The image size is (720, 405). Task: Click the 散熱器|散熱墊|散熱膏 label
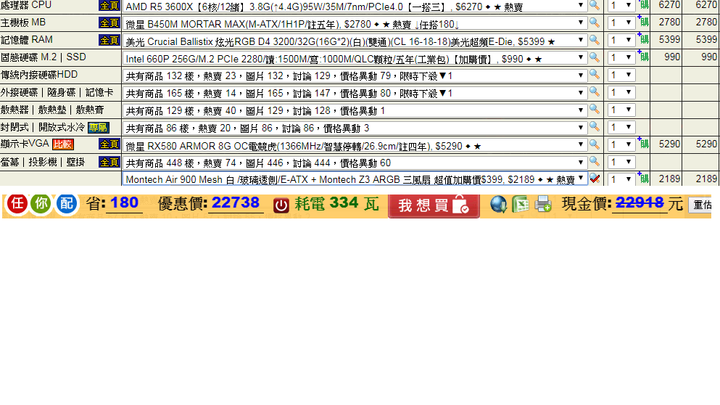(x=52, y=109)
